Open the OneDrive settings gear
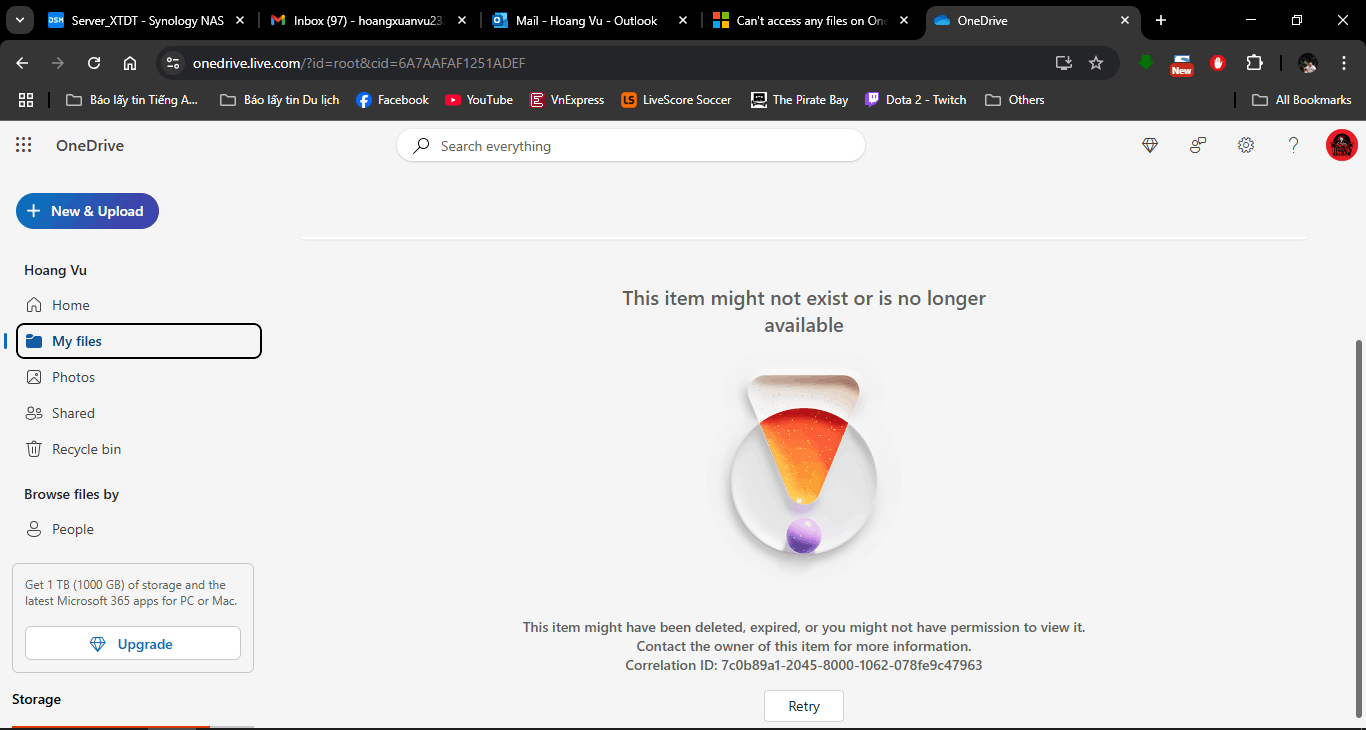The height and width of the screenshot is (730, 1366). pos(1246,145)
